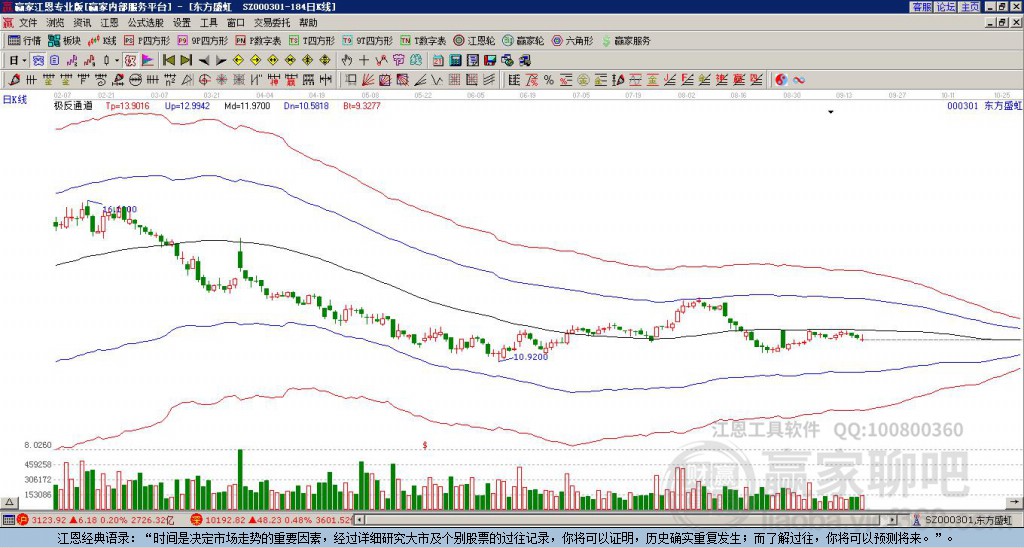
Task: Click the percent sign tool icon
Action: tap(549, 80)
